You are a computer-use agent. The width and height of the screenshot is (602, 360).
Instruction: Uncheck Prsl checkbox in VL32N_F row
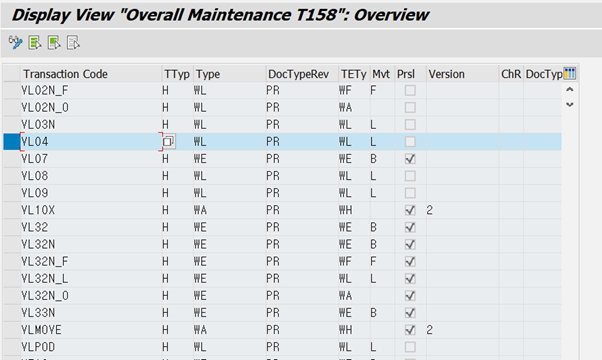click(x=410, y=261)
